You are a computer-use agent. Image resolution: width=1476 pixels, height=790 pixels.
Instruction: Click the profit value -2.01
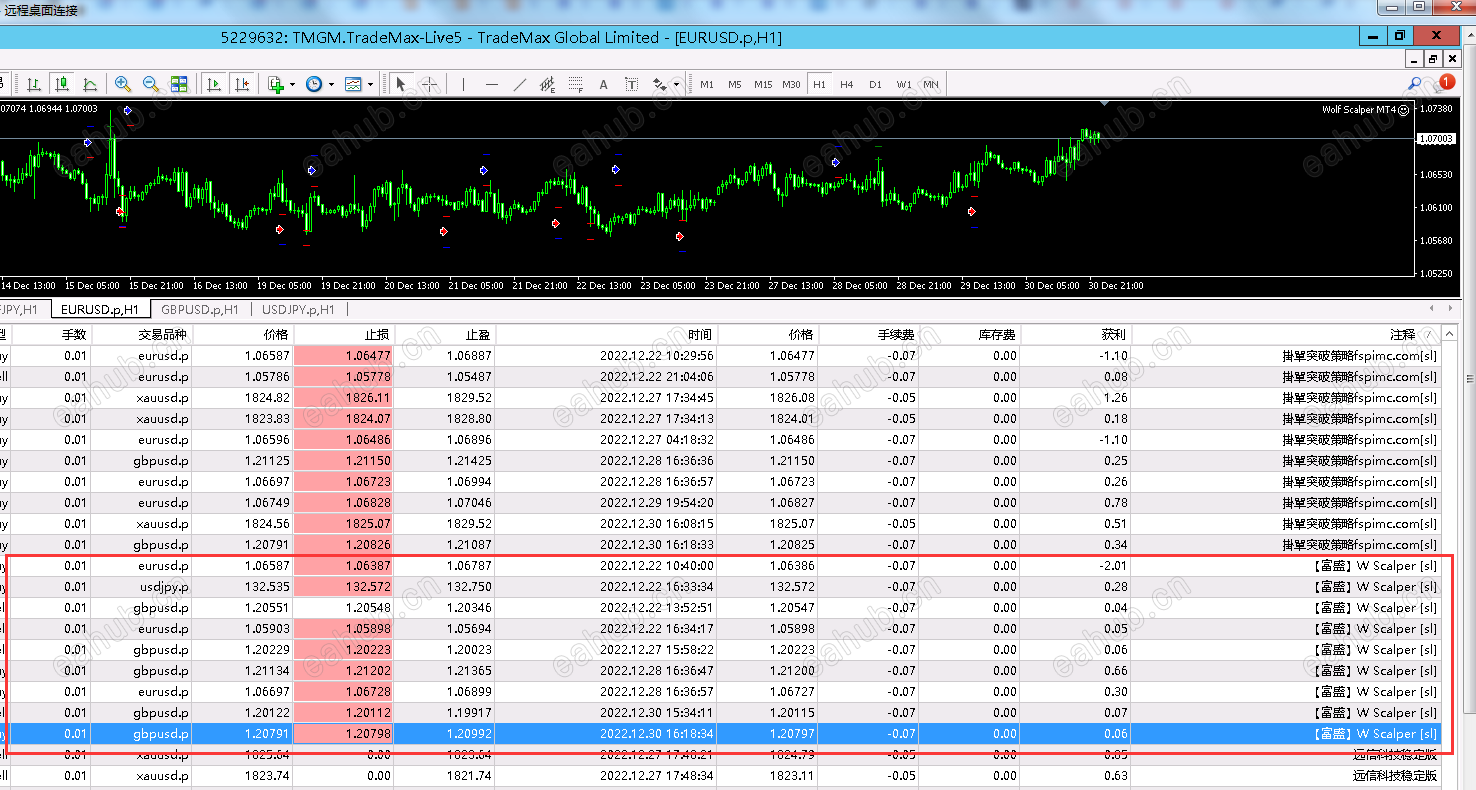pos(1113,566)
